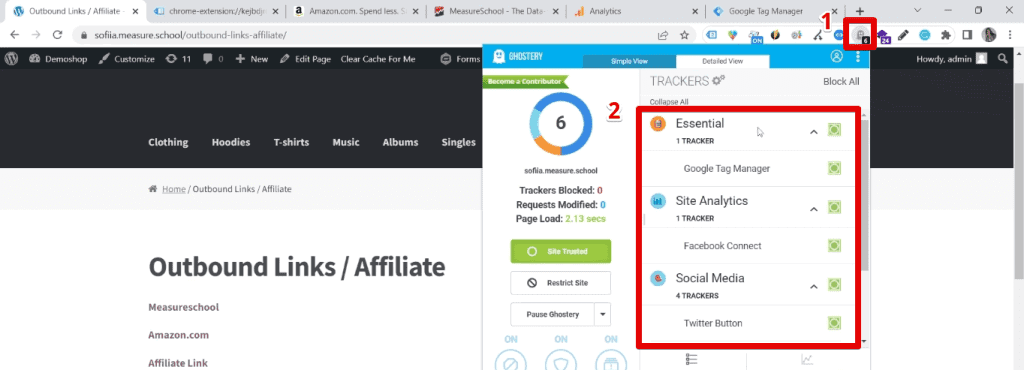
Task: Switch to the Amazon.com browser tab
Action: [356, 11]
